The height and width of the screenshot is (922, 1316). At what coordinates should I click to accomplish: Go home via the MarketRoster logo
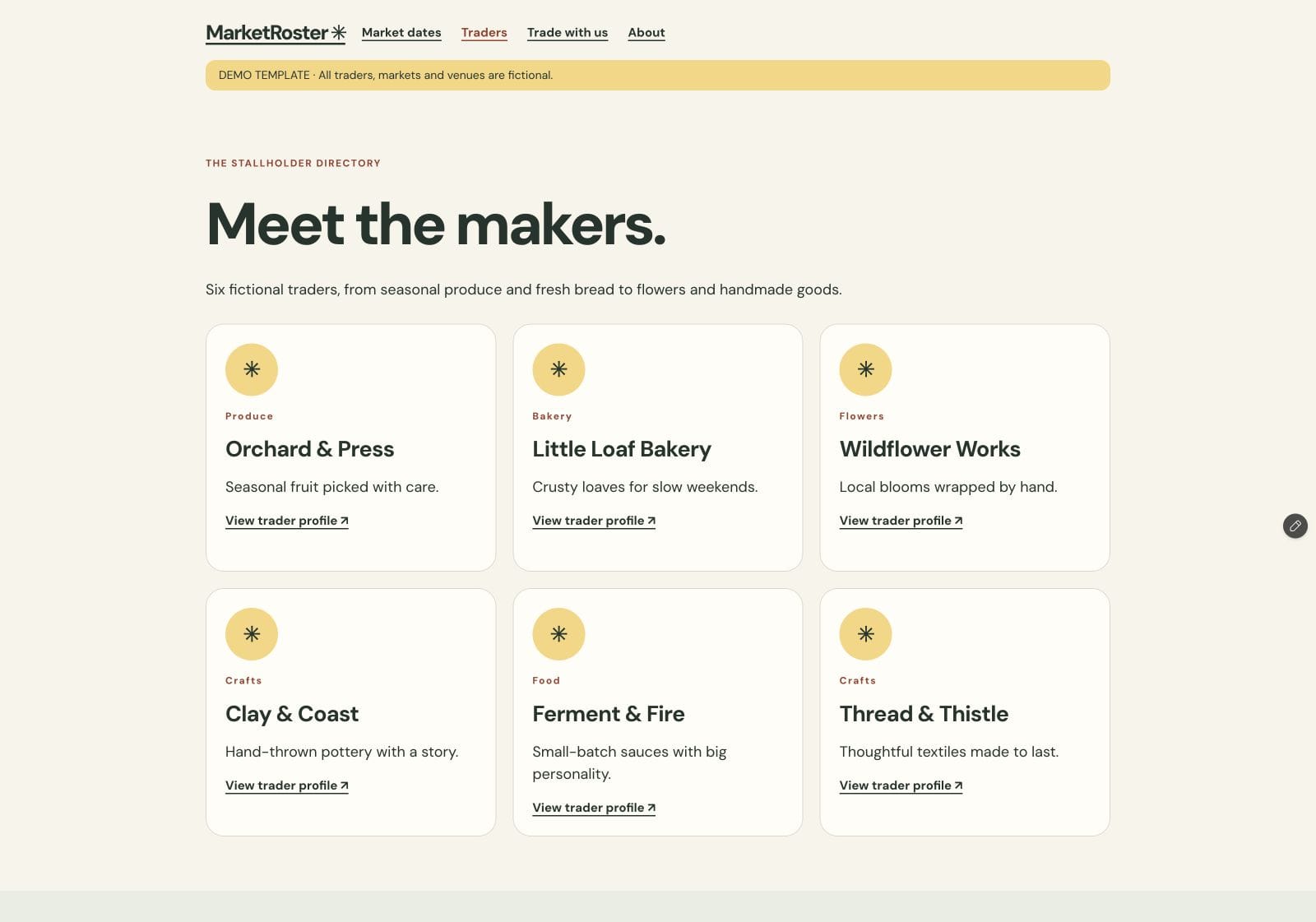(x=276, y=33)
